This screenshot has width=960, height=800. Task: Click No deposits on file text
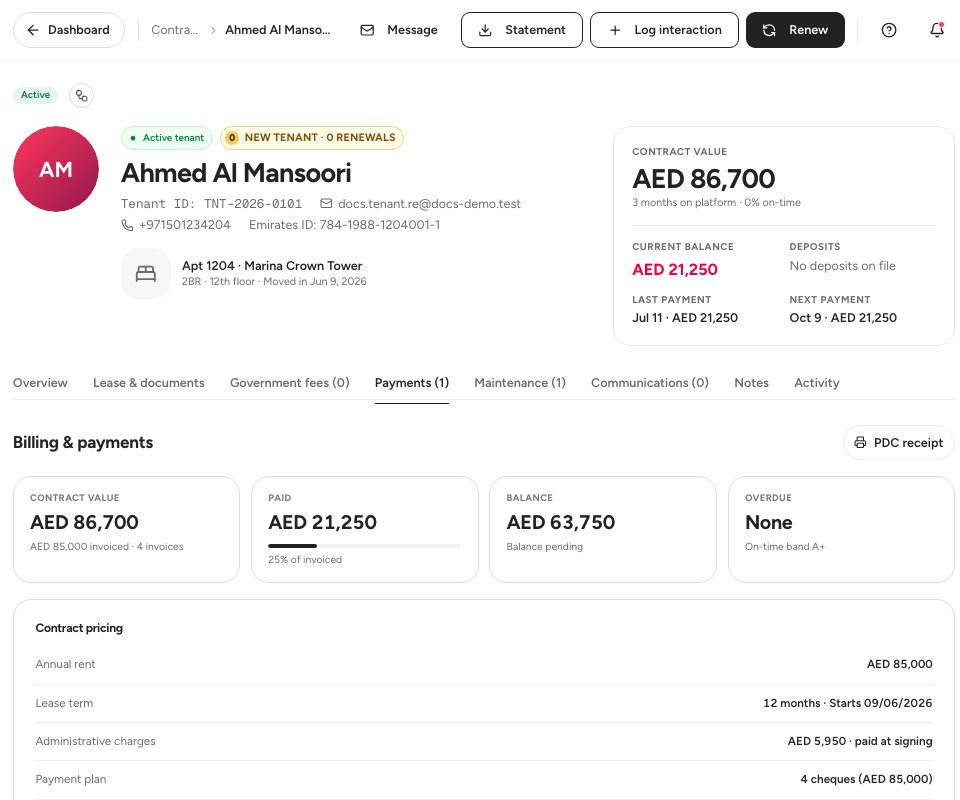click(x=842, y=266)
